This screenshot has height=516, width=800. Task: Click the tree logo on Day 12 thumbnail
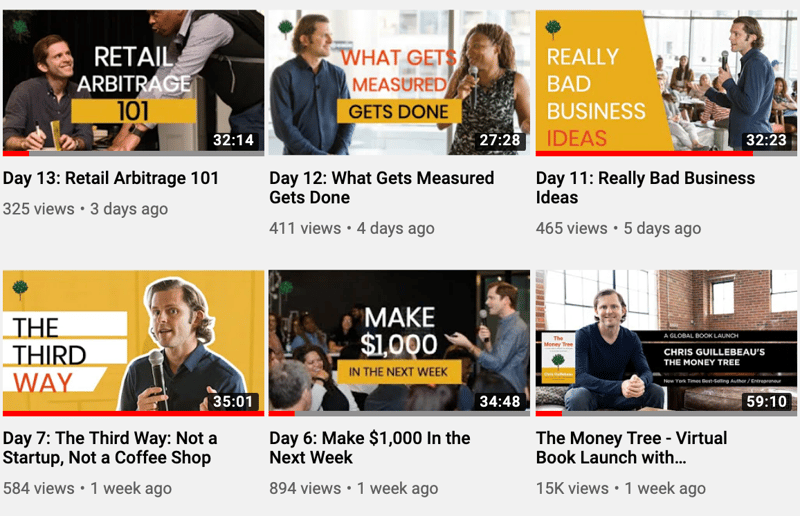pos(286,29)
